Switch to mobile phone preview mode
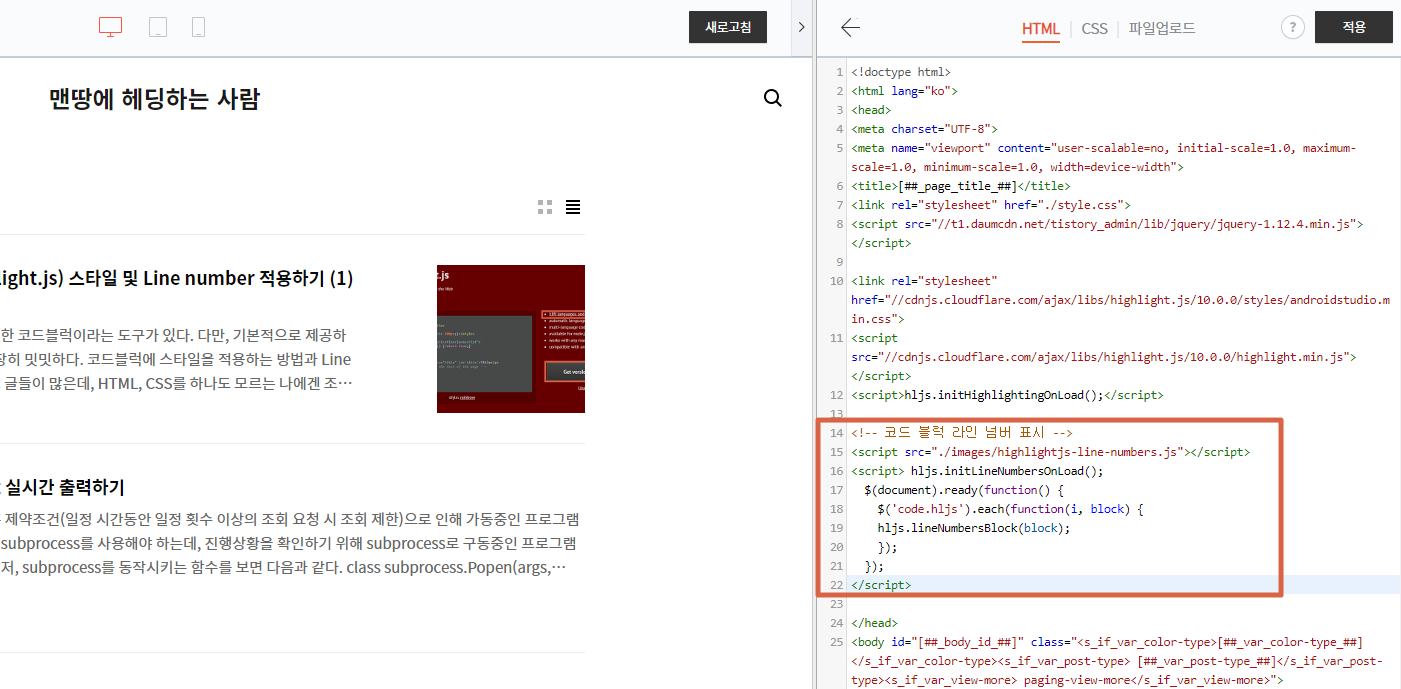Screen dimensions: 1401x689 [x=198, y=27]
